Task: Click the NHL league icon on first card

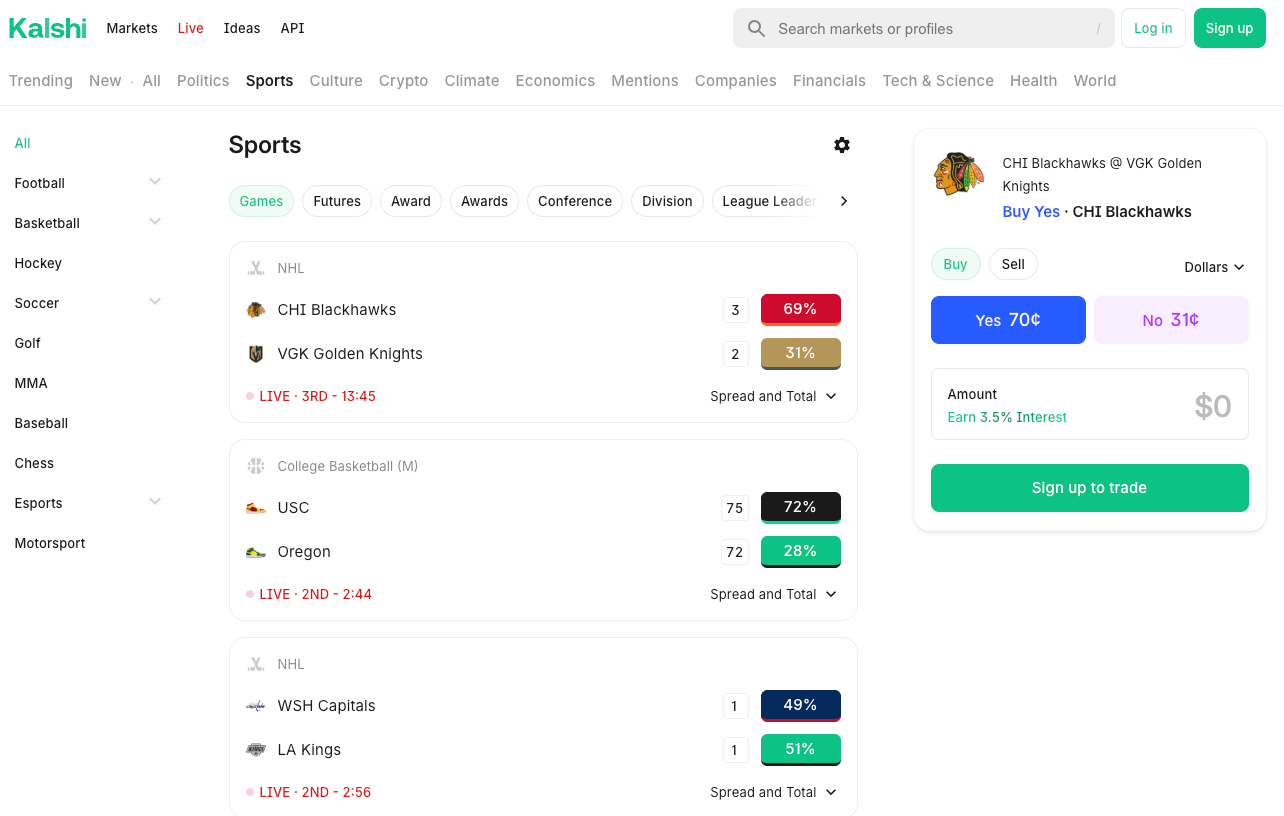Action: tap(256, 268)
